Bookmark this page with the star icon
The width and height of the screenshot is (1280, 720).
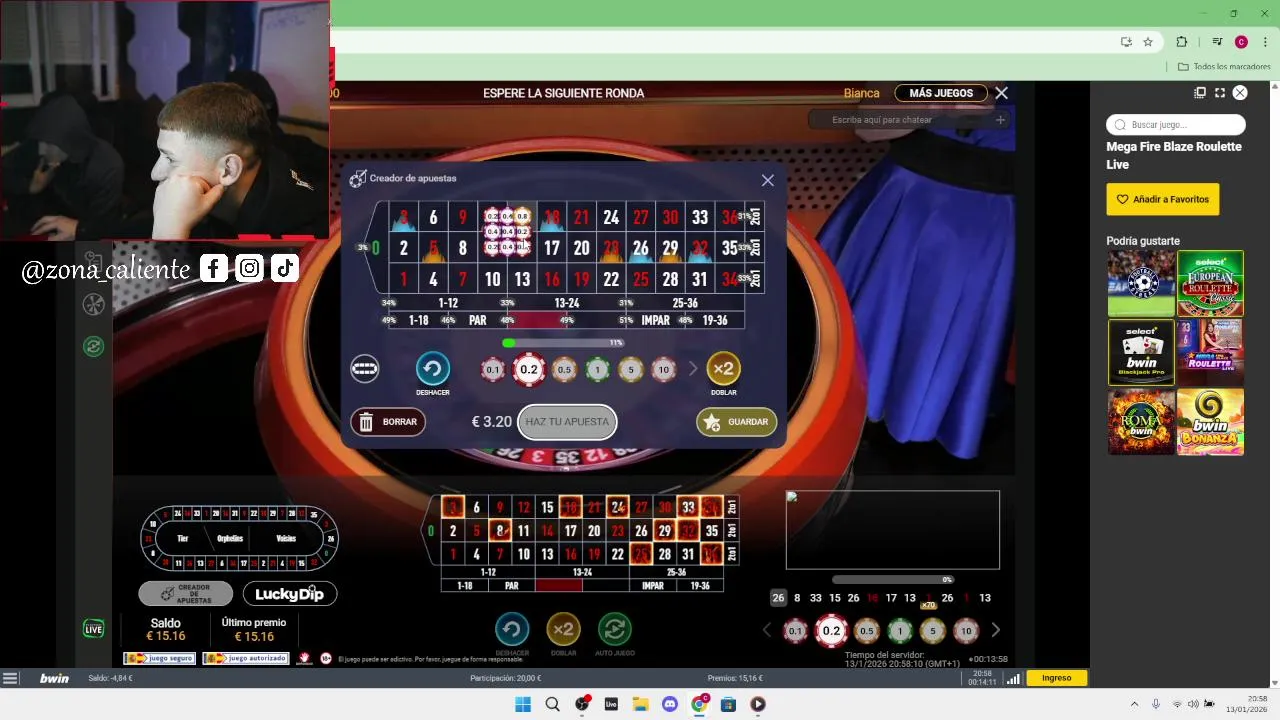click(x=1148, y=42)
